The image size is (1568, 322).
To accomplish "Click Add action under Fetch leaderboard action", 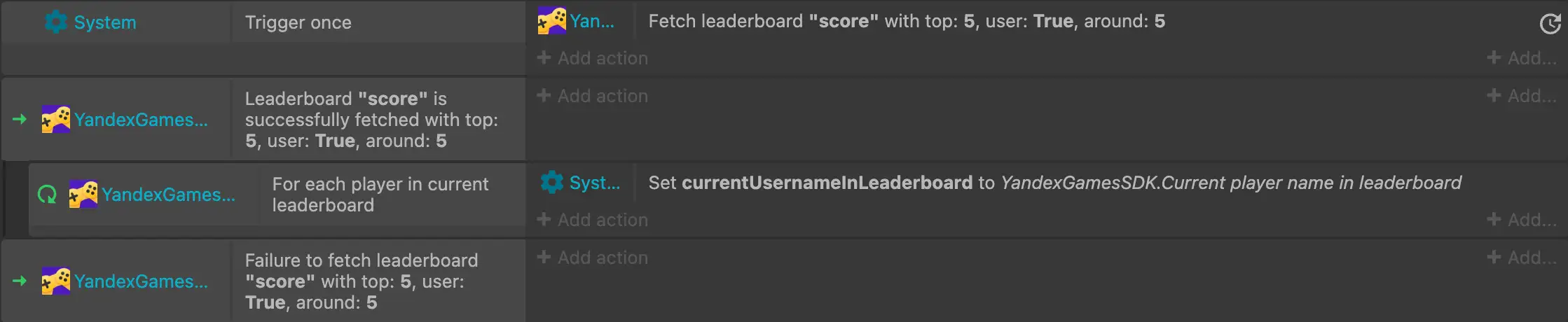I will [593, 58].
